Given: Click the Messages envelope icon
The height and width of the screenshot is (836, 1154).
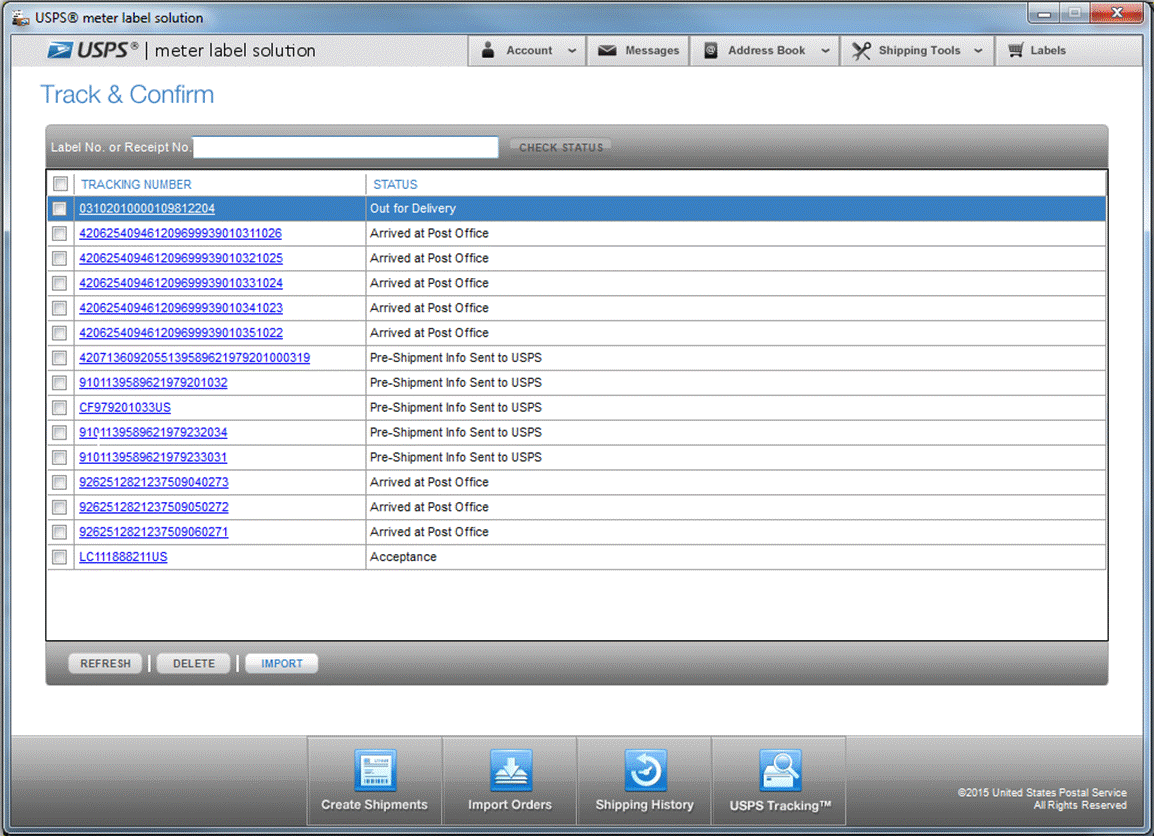Looking at the screenshot, I should 607,50.
